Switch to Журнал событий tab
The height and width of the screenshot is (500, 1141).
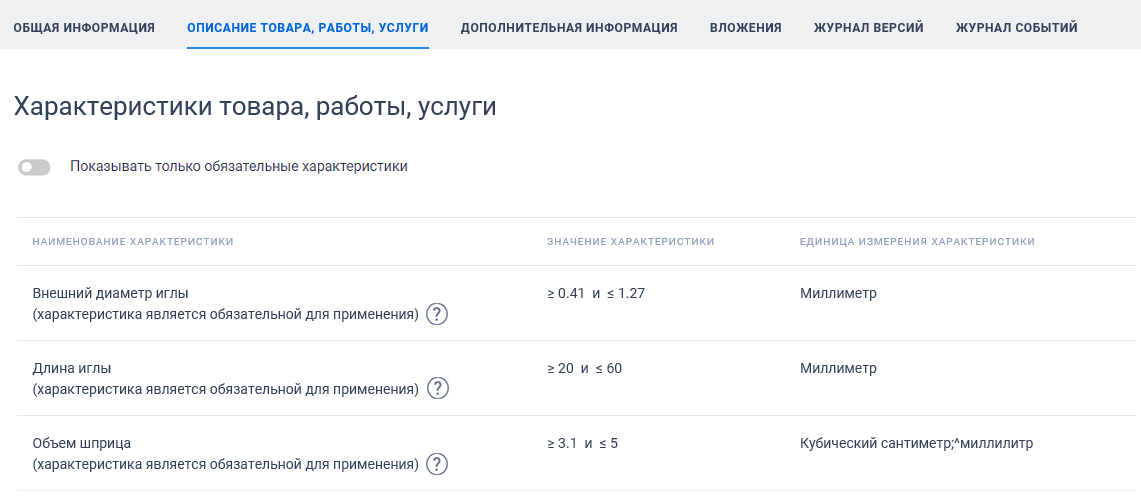coord(1017,28)
